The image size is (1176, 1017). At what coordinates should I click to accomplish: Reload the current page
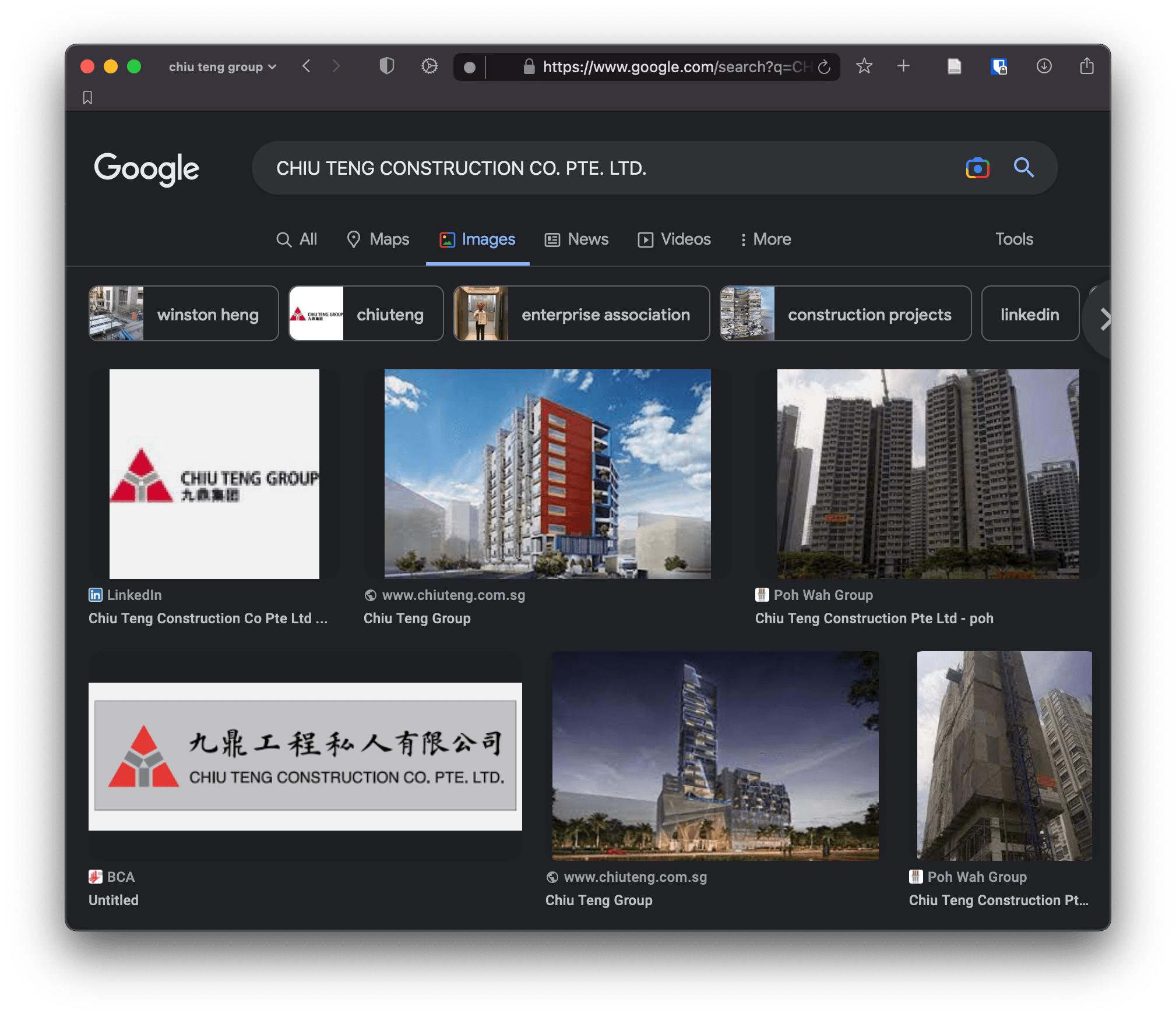coord(823,67)
